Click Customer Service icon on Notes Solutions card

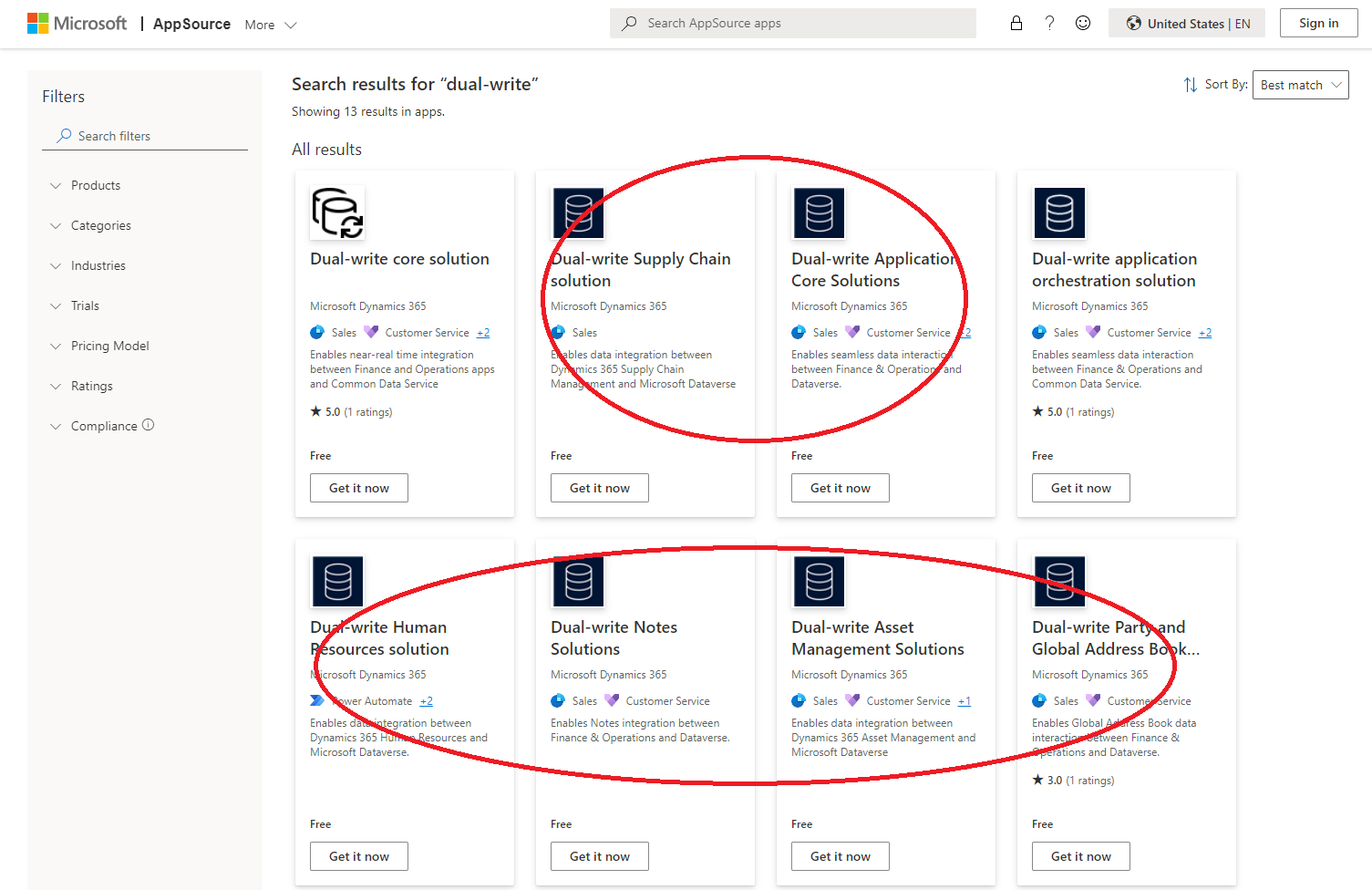[612, 700]
